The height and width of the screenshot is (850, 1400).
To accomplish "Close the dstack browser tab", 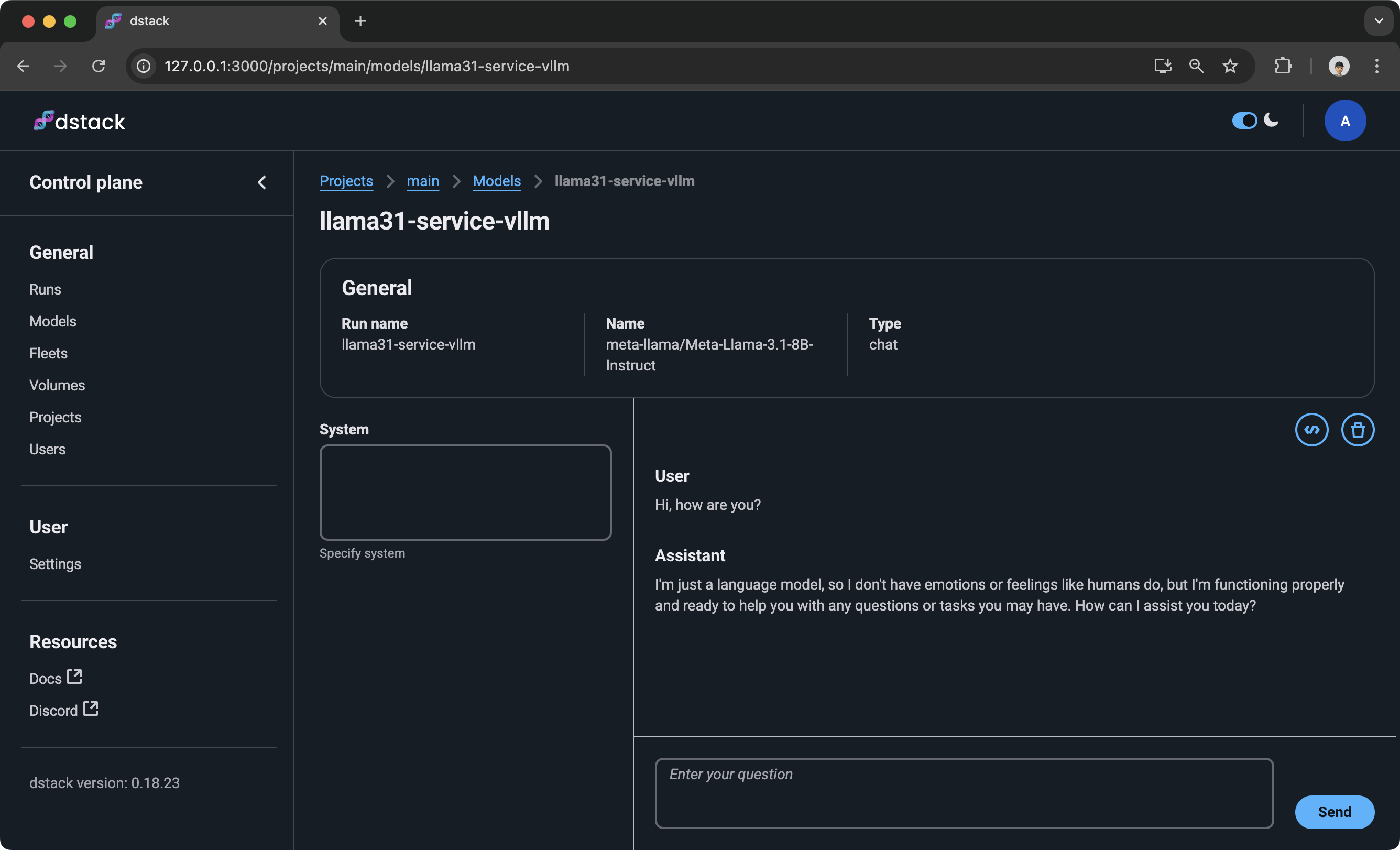I will click(322, 21).
